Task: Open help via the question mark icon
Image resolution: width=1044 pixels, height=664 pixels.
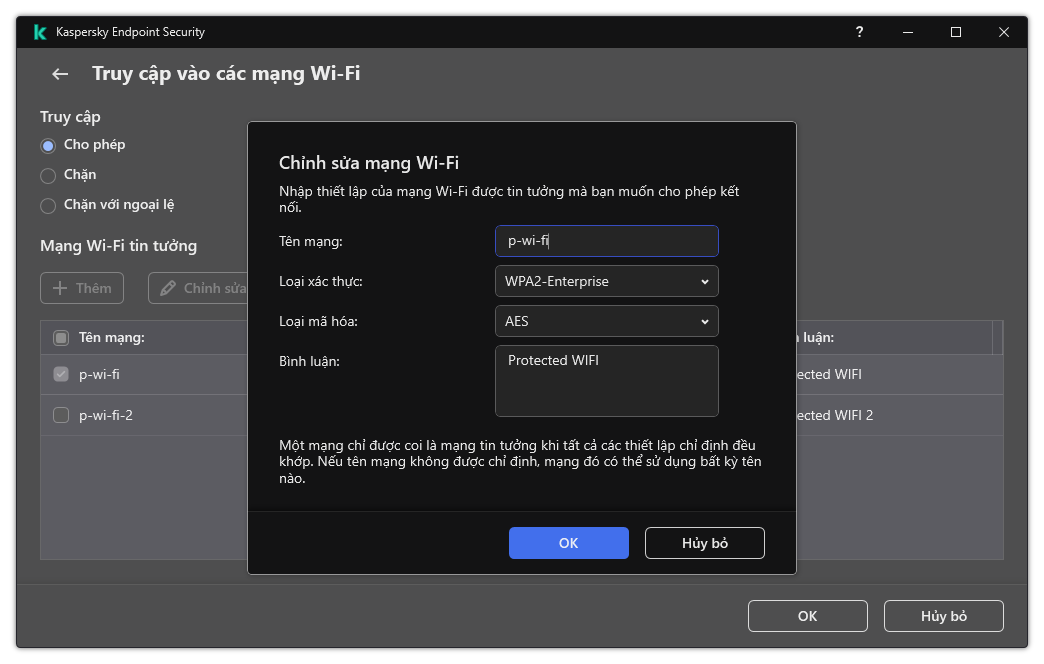Action: click(859, 32)
